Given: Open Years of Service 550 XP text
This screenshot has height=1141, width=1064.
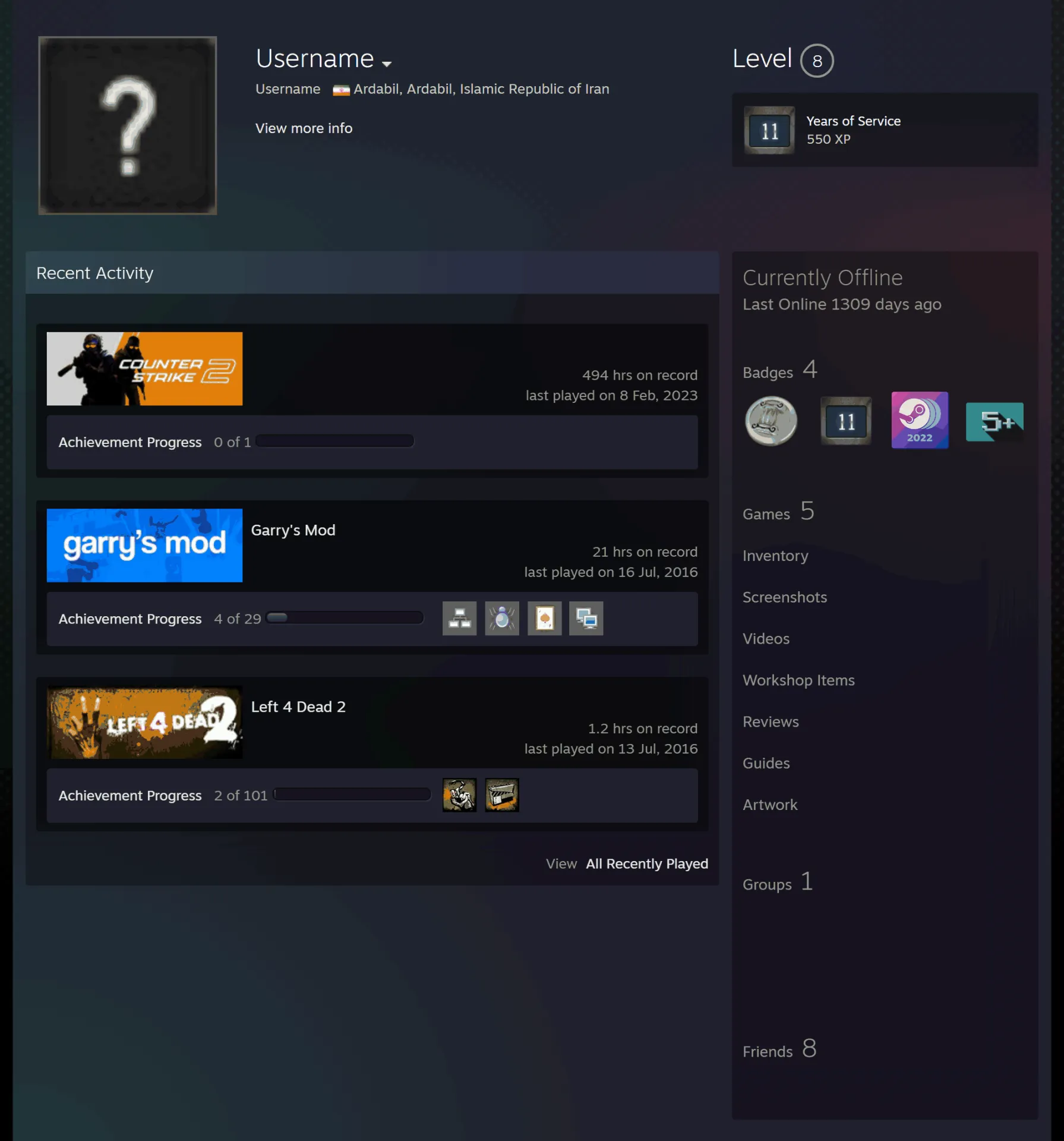Looking at the screenshot, I should click(x=853, y=130).
